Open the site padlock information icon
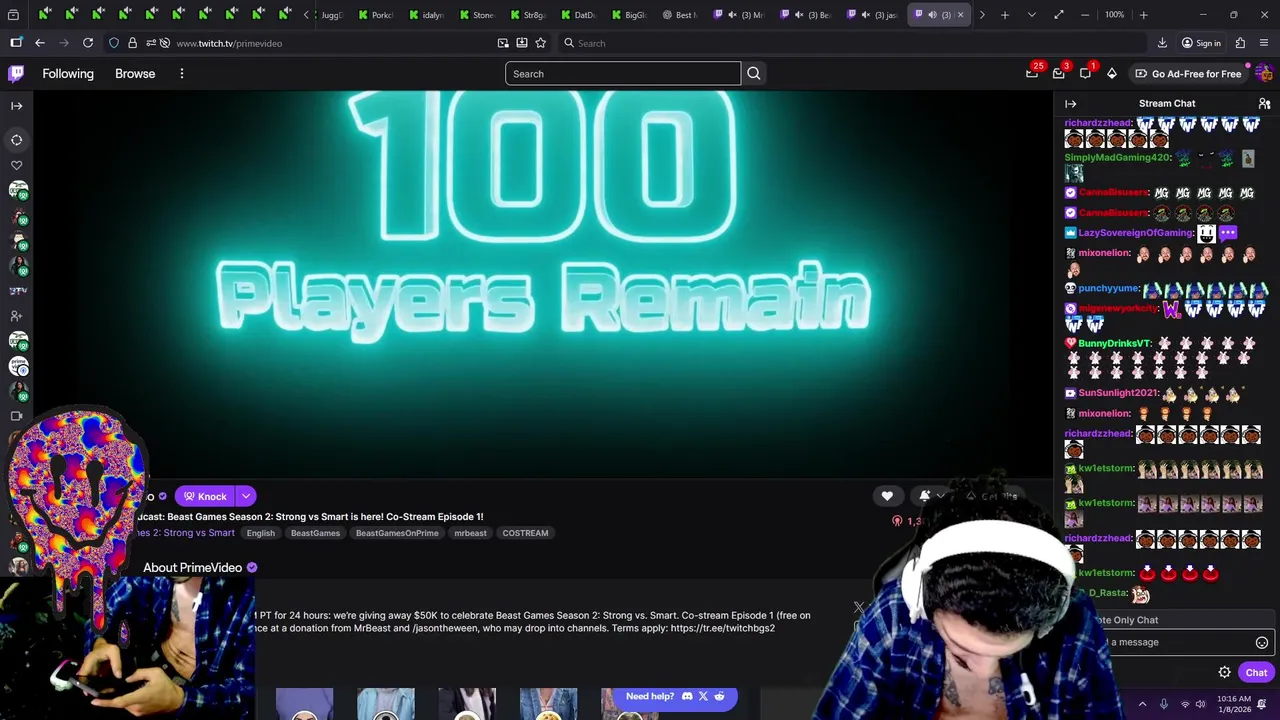 (x=132, y=43)
